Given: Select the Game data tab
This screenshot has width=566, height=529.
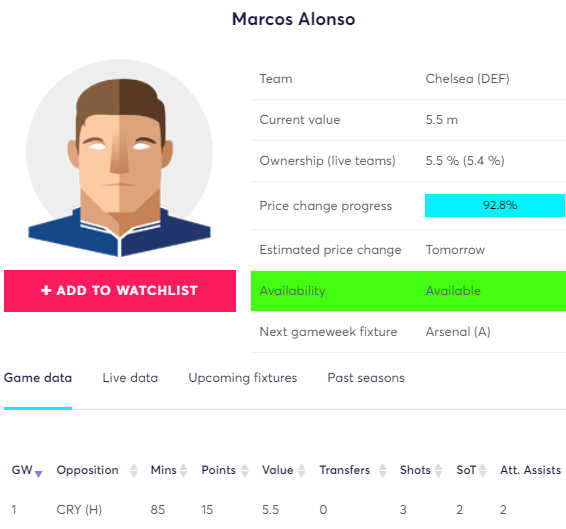Looking at the screenshot, I should (38, 378).
